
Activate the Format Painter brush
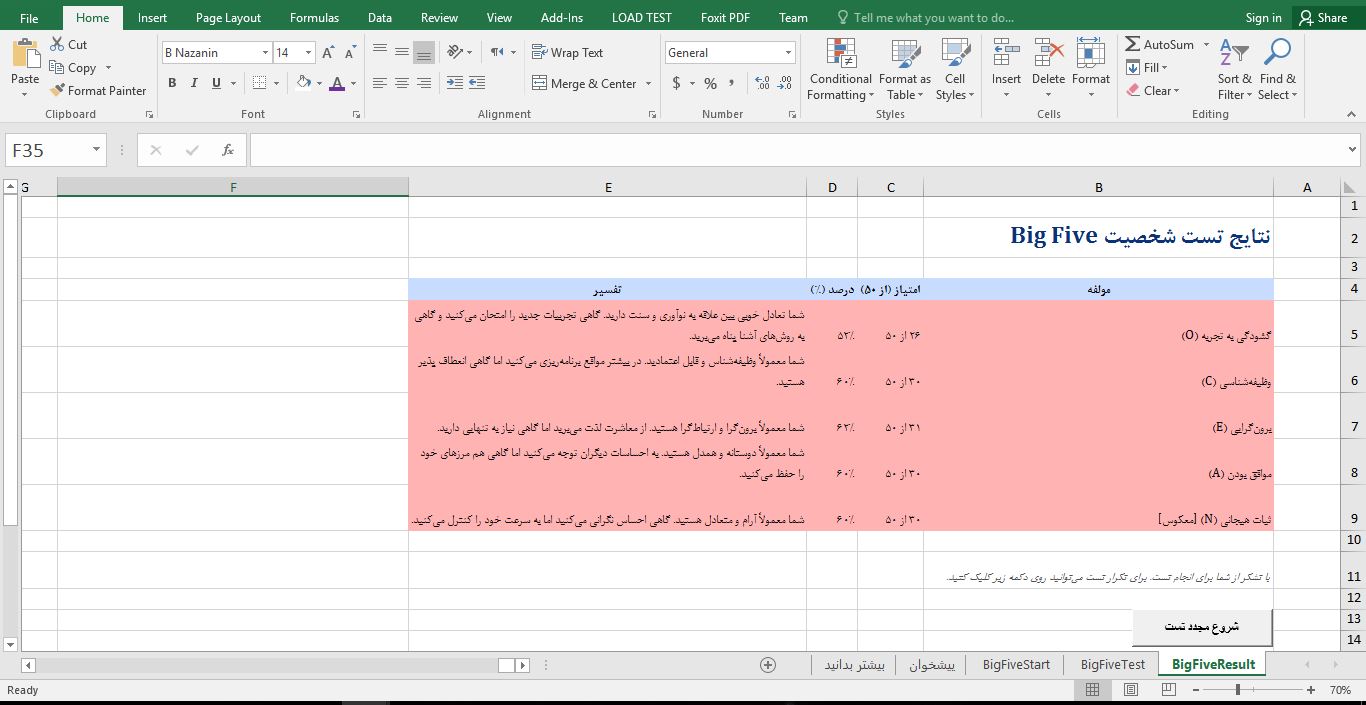point(56,90)
